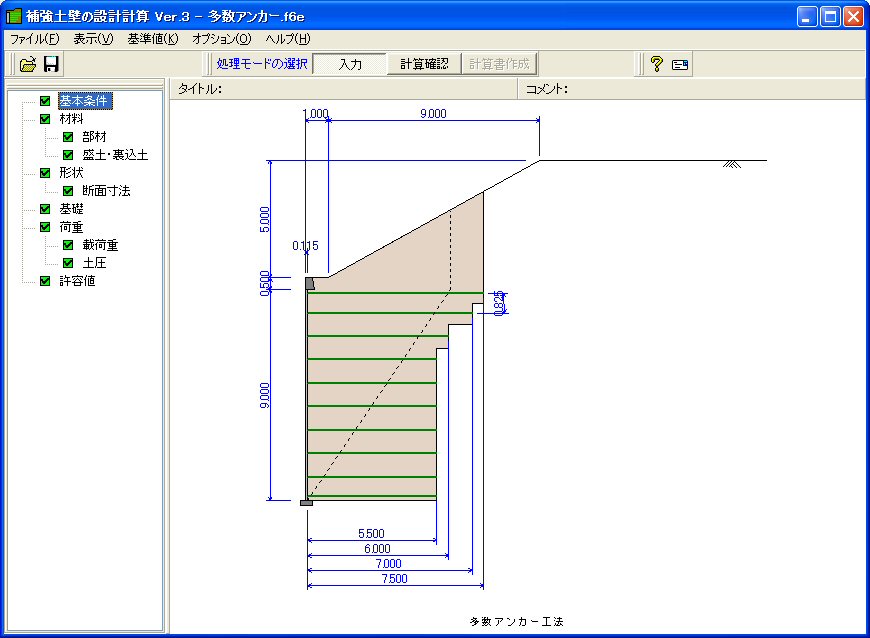Click the 5.500 bottom dimension label
Screen dimensions: 870x638
pyautogui.click(x=371, y=534)
